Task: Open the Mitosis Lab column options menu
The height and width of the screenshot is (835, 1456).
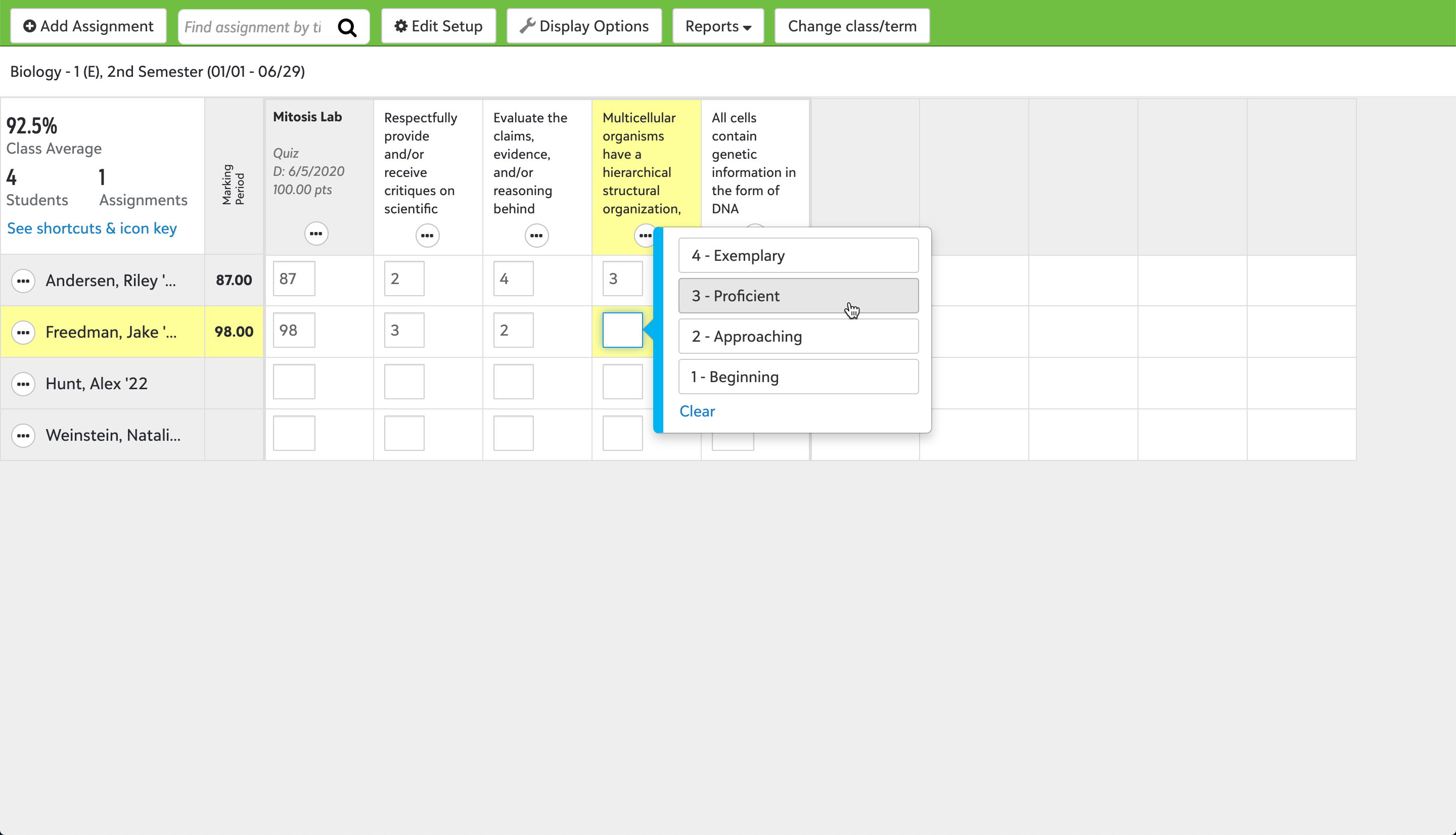Action: (x=316, y=234)
